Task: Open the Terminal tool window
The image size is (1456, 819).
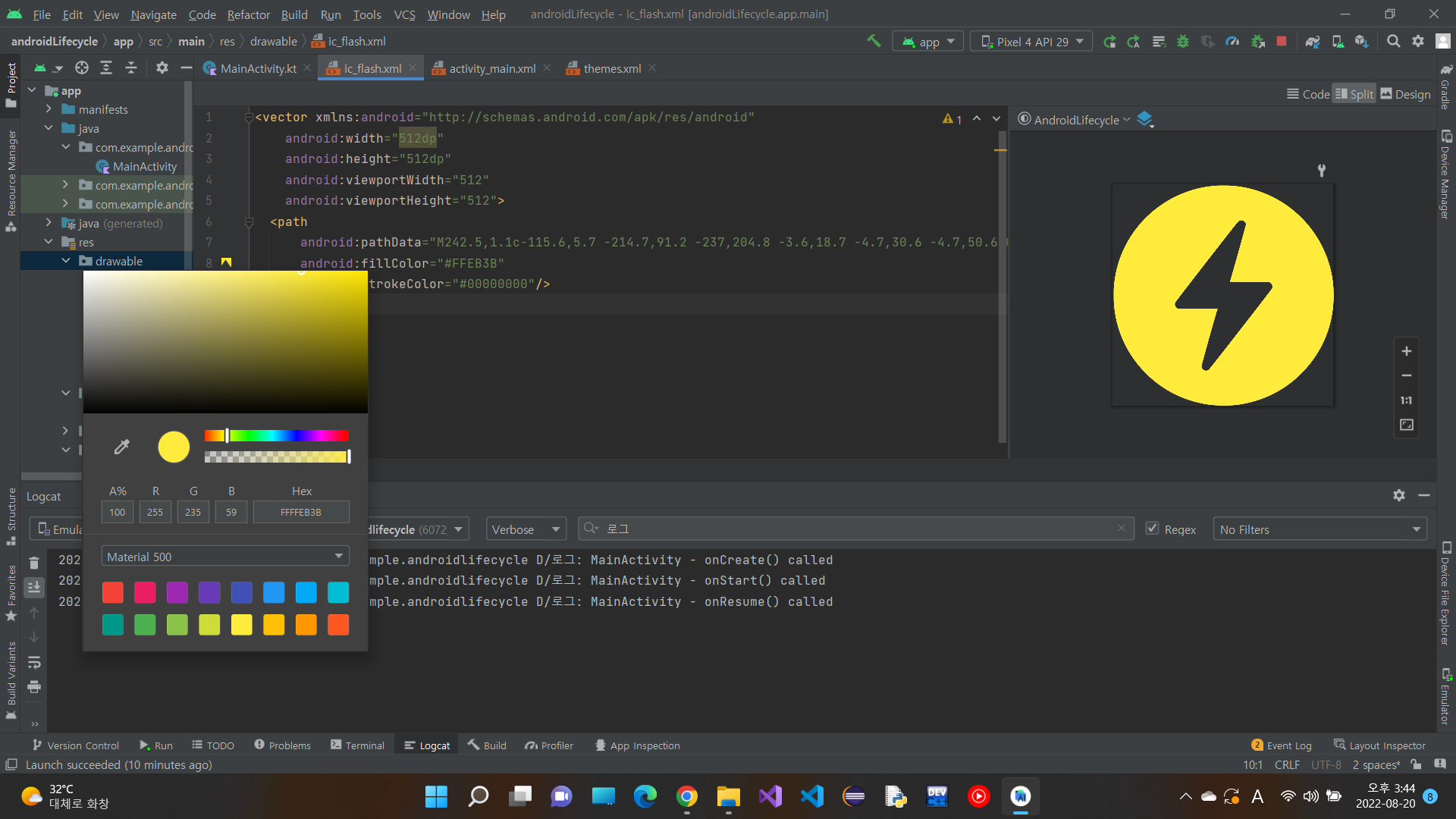Action: (x=357, y=745)
